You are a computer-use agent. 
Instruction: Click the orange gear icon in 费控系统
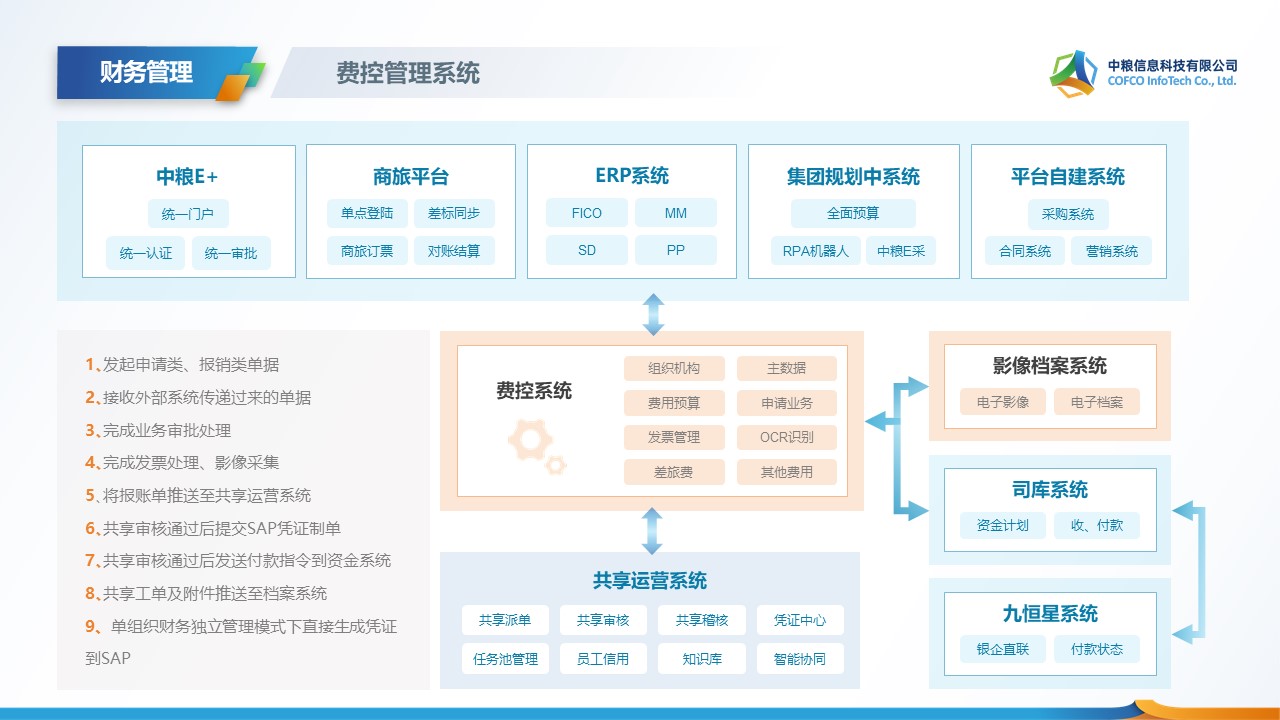click(x=535, y=447)
